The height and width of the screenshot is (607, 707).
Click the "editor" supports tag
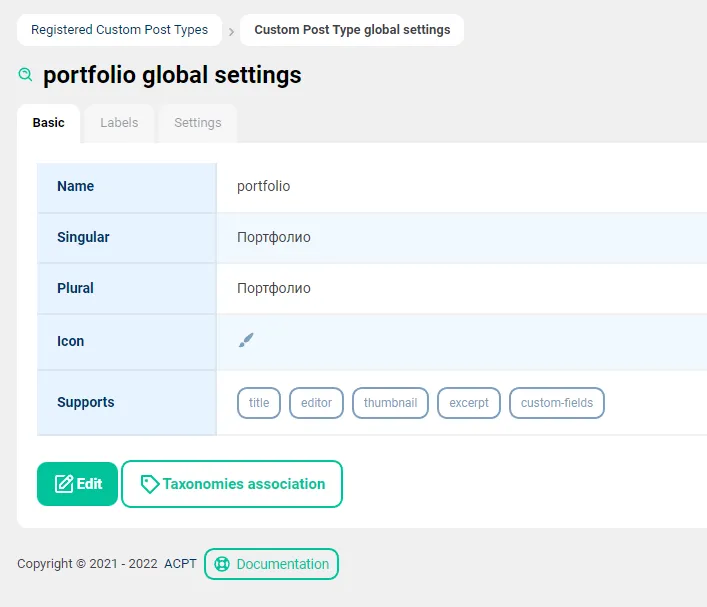pyautogui.click(x=316, y=403)
